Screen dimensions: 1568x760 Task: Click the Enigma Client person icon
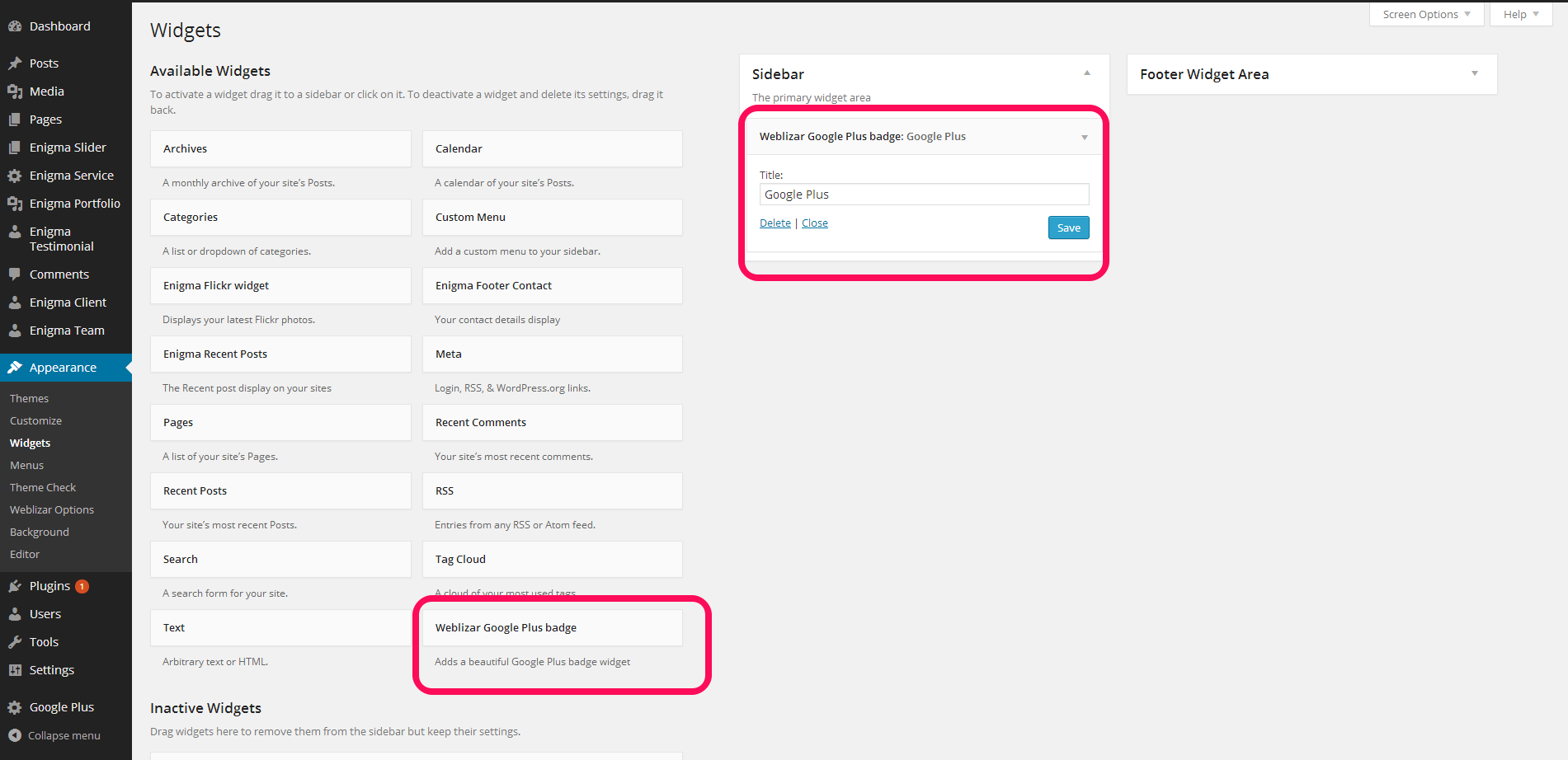tap(15, 303)
